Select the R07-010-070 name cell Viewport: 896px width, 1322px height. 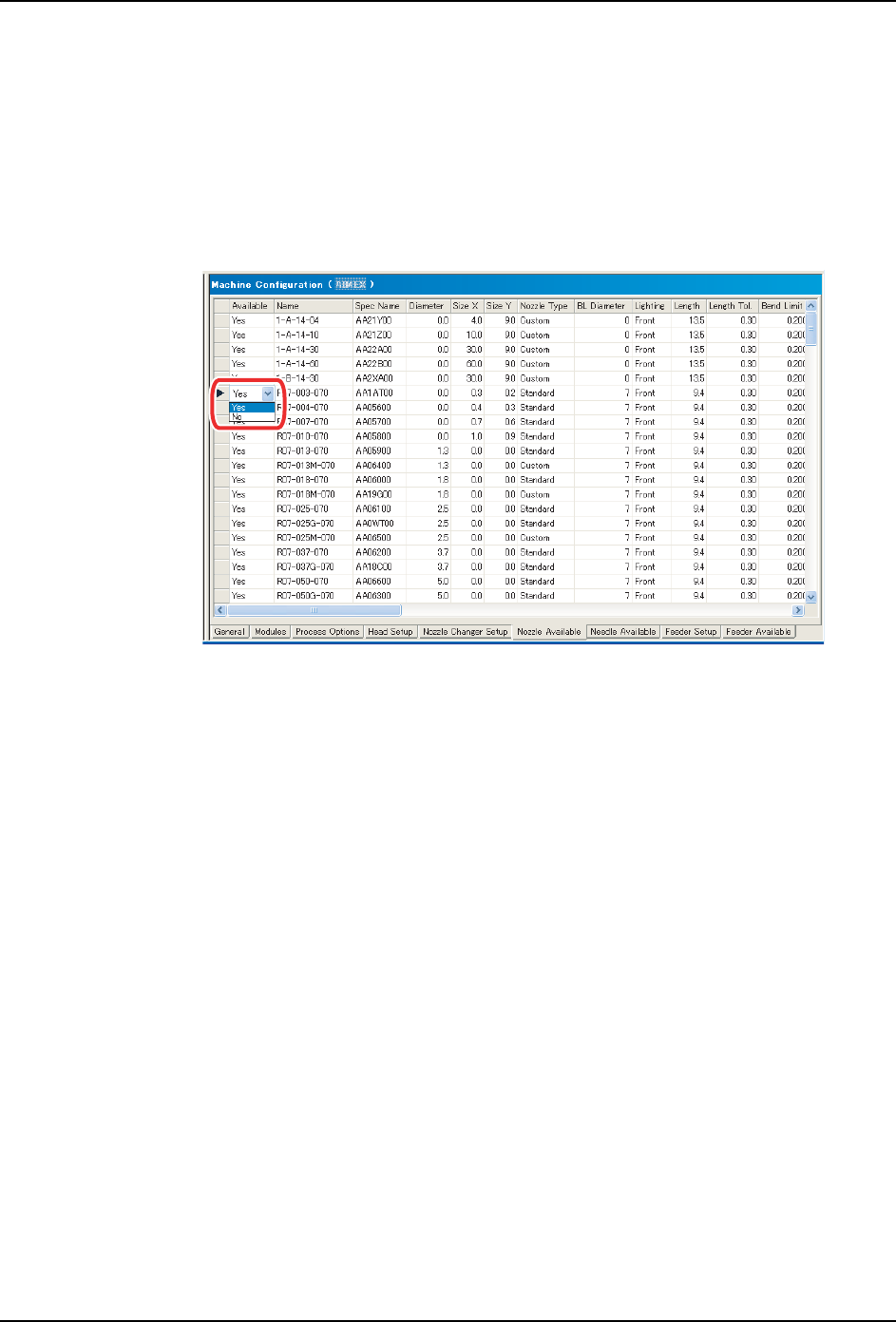click(314, 437)
